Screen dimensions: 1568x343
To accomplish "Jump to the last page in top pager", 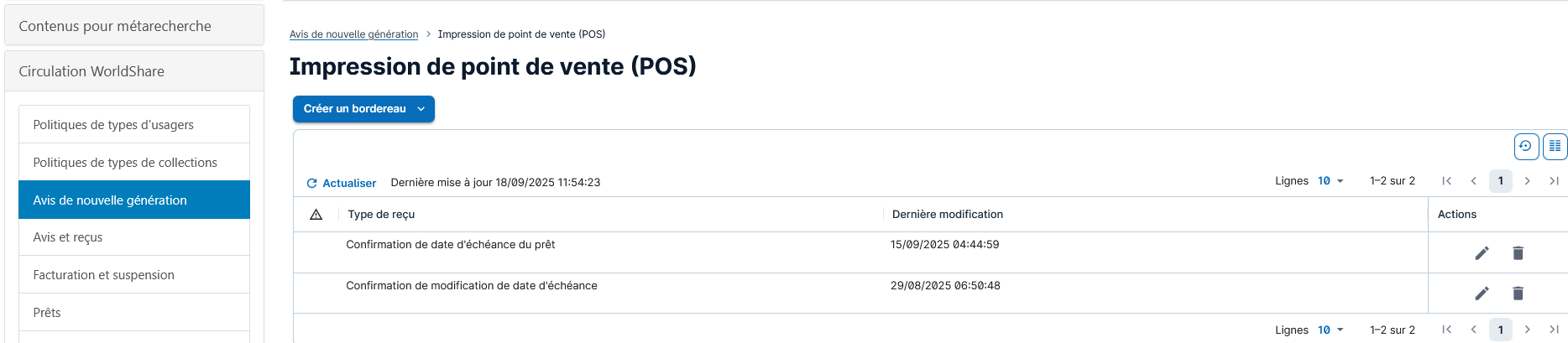I will [1554, 181].
